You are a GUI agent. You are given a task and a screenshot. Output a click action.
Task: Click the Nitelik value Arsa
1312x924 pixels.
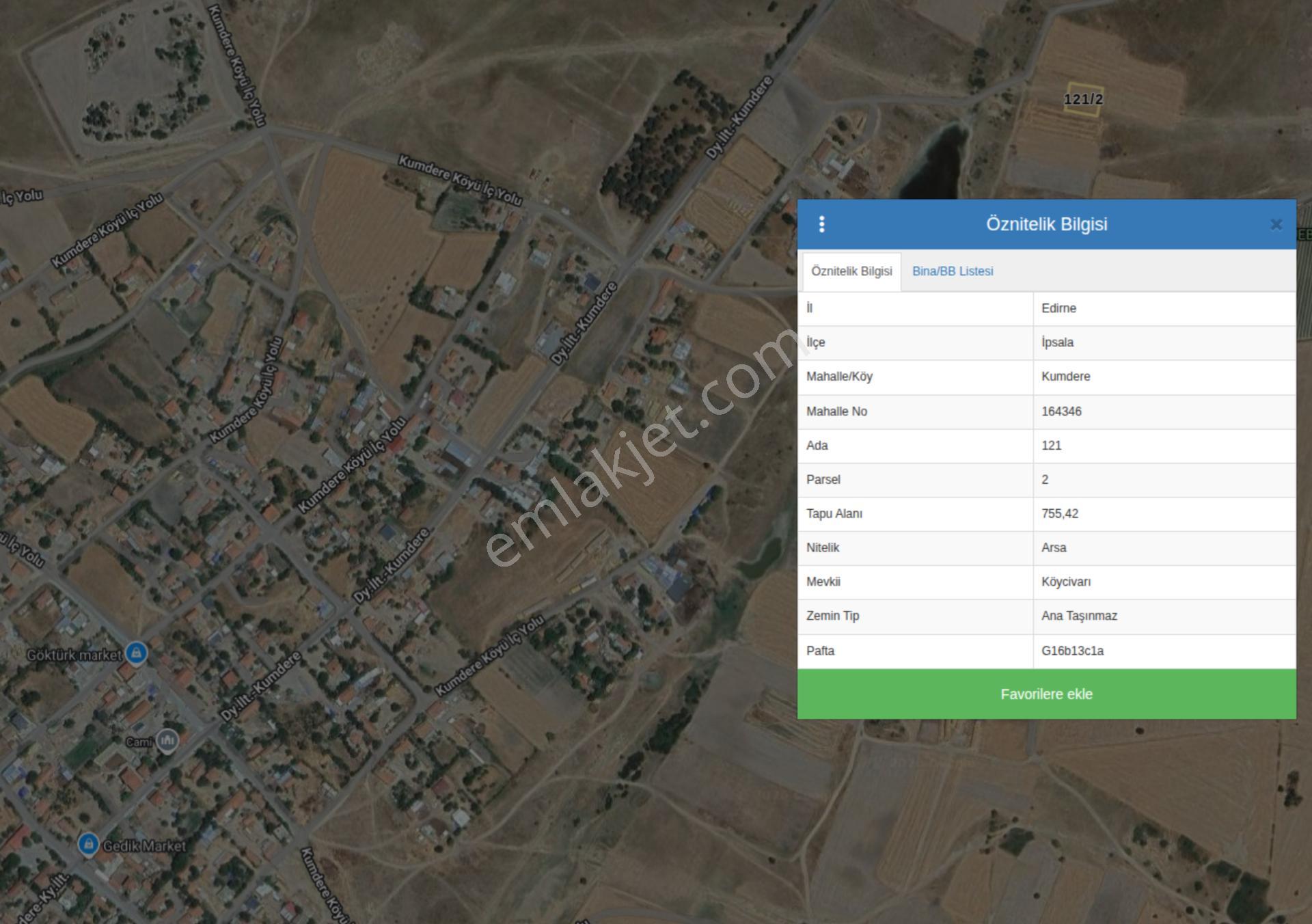click(1164, 548)
